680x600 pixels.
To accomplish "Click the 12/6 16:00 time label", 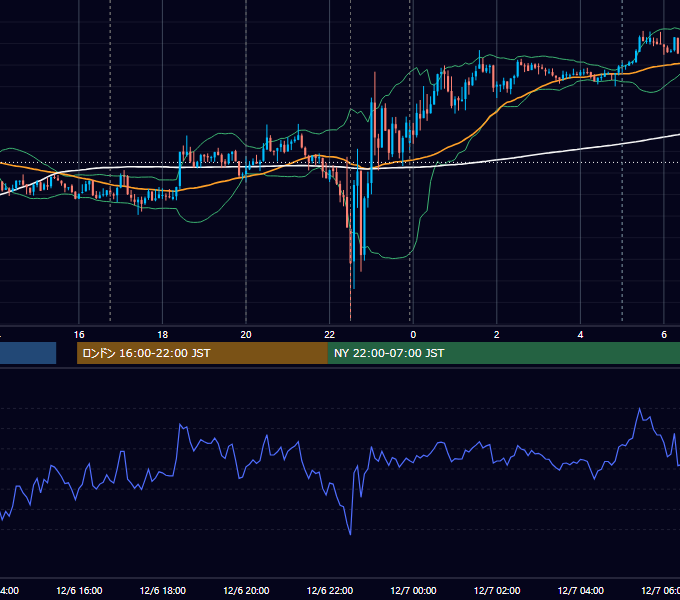I will coord(79,590).
